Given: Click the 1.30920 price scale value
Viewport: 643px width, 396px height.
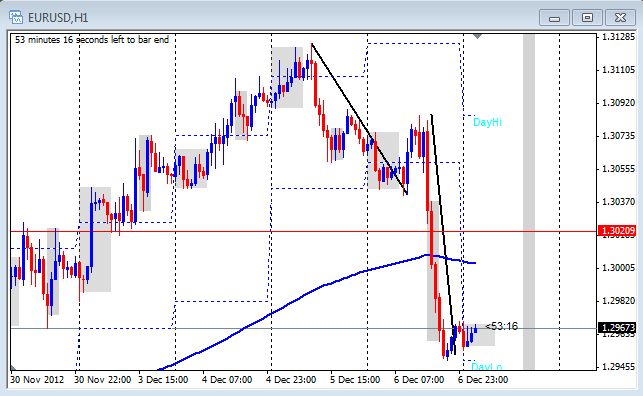Looking at the screenshot, I should tap(618, 103).
